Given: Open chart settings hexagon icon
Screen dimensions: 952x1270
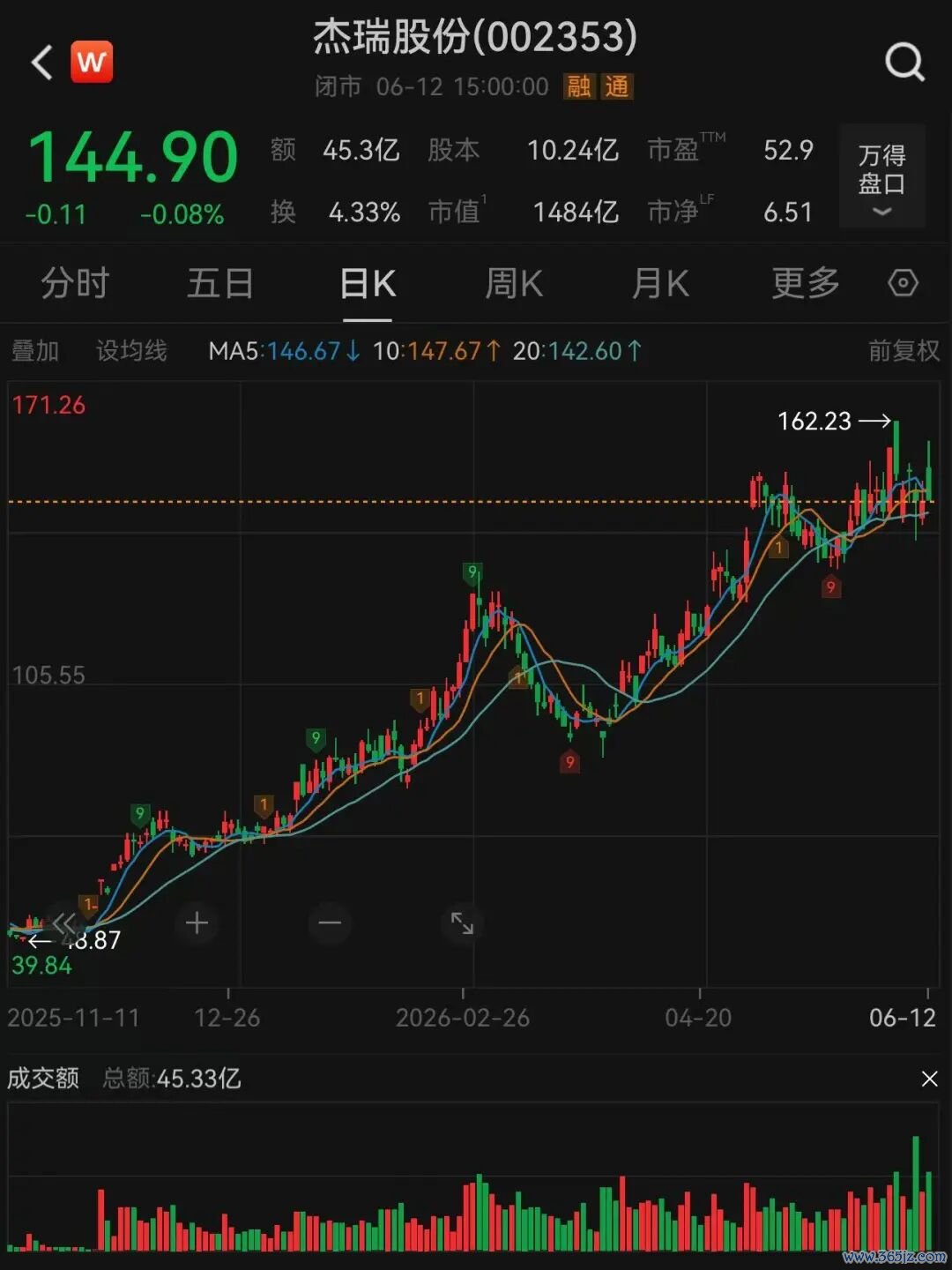Looking at the screenshot, I should 903,283.
